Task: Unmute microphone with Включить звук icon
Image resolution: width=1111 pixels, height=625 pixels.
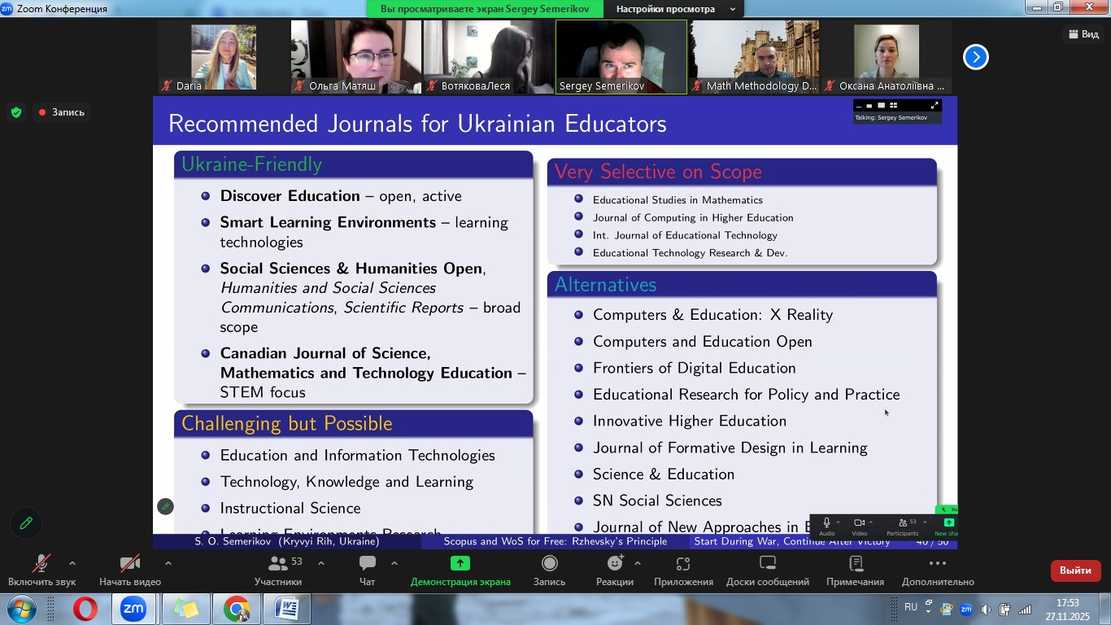Action: [41, 565]
